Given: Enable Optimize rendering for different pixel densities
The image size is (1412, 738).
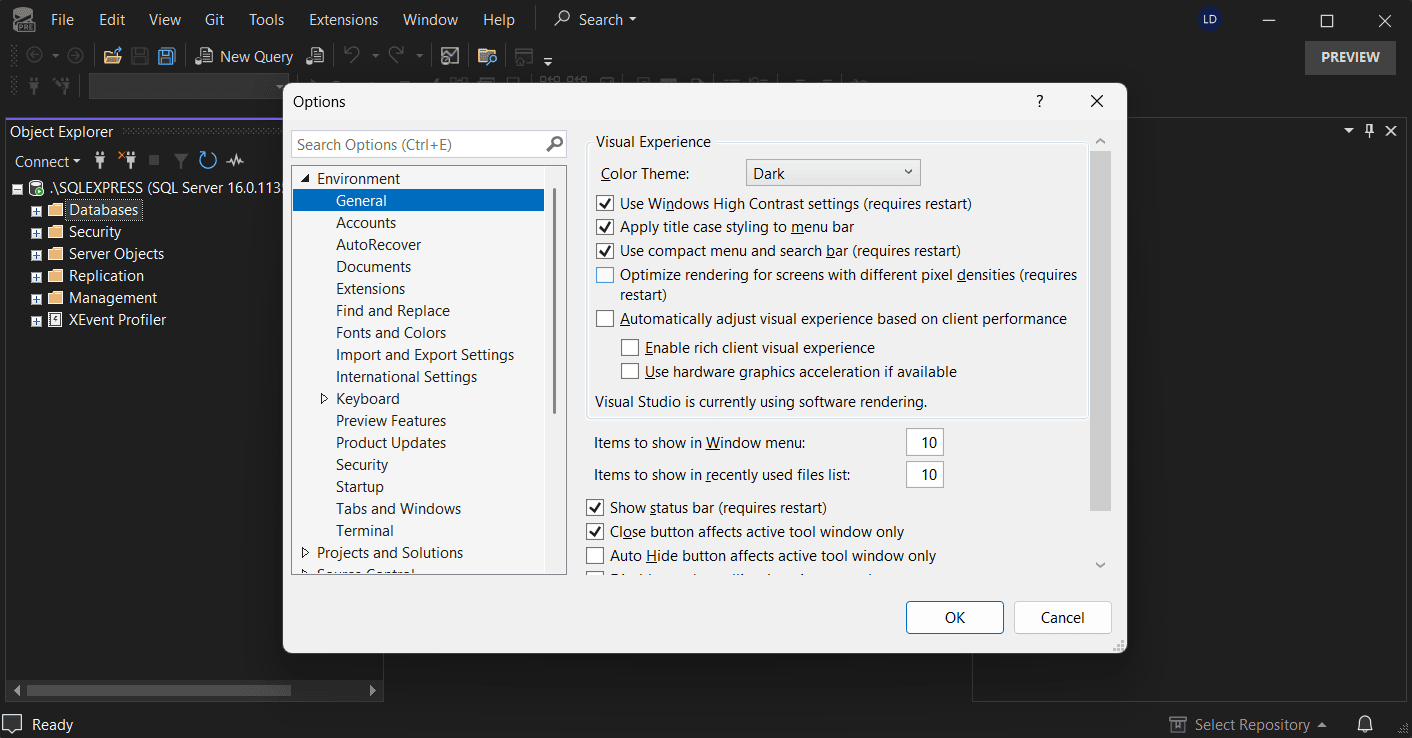Looking at the screenshot, I should [604, 274].
